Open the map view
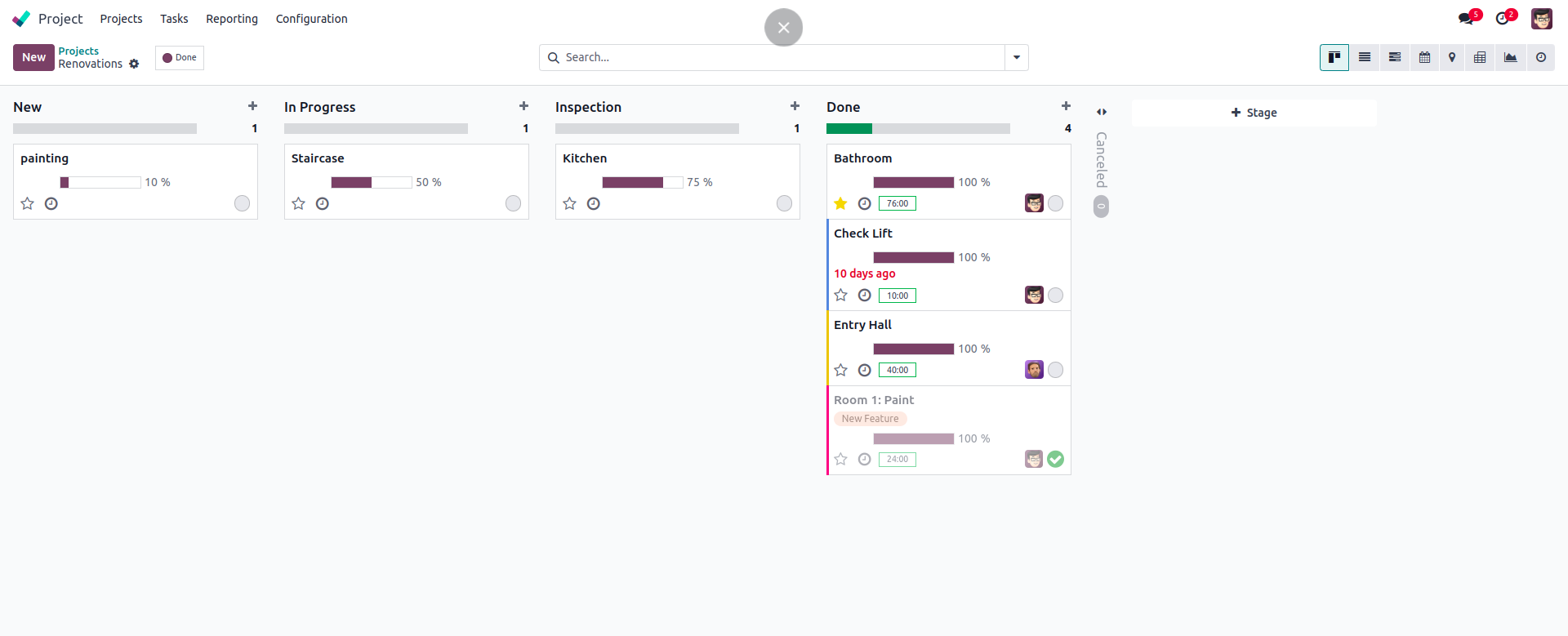This screenshot has height=636, width=1568. coord(1452,57)
